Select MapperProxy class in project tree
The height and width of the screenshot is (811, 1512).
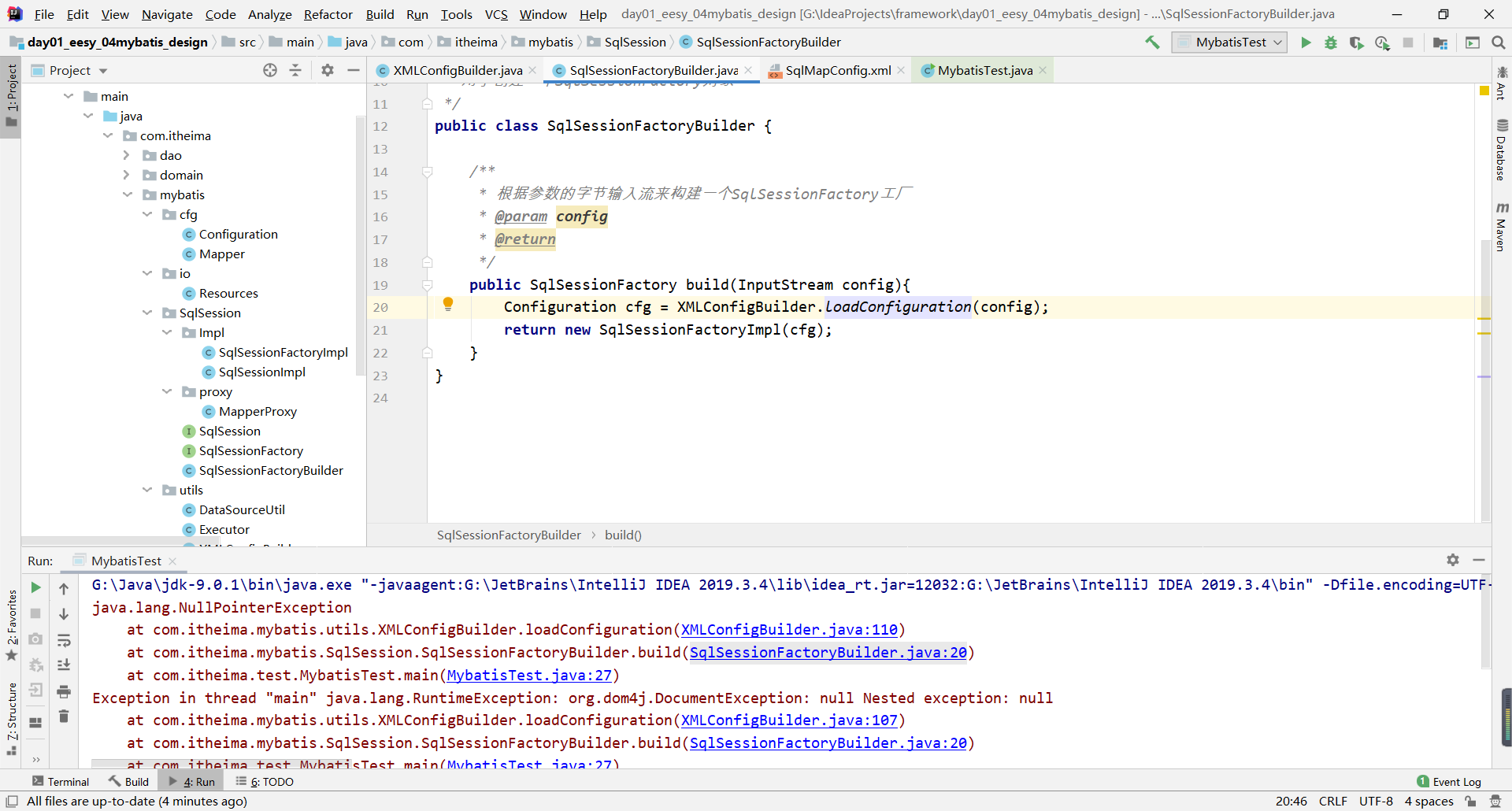258,411
